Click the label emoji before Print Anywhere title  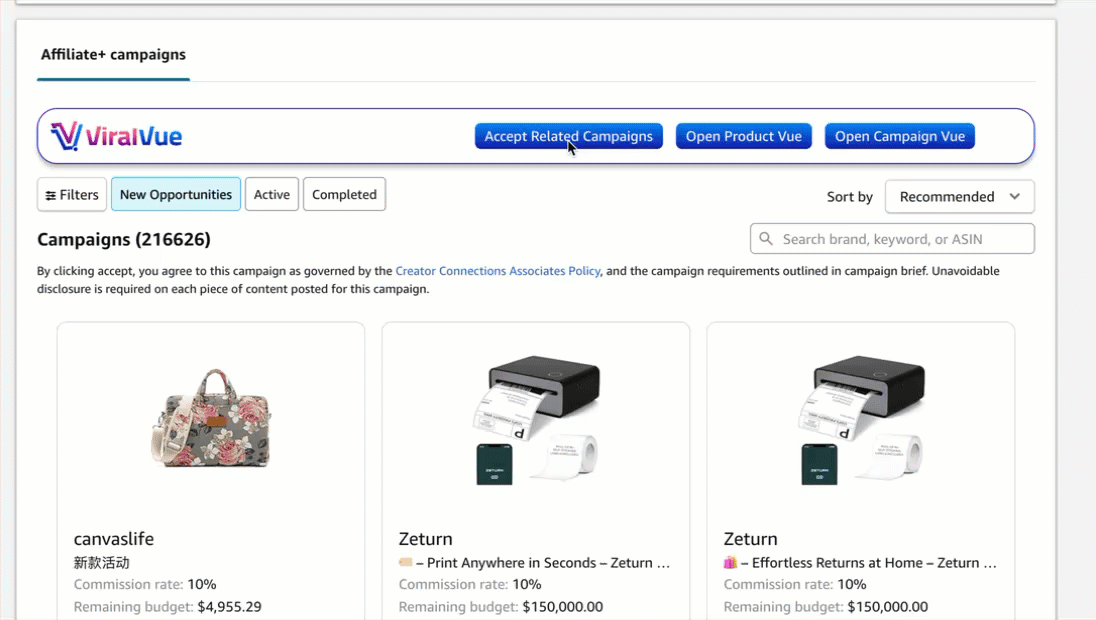405,563
